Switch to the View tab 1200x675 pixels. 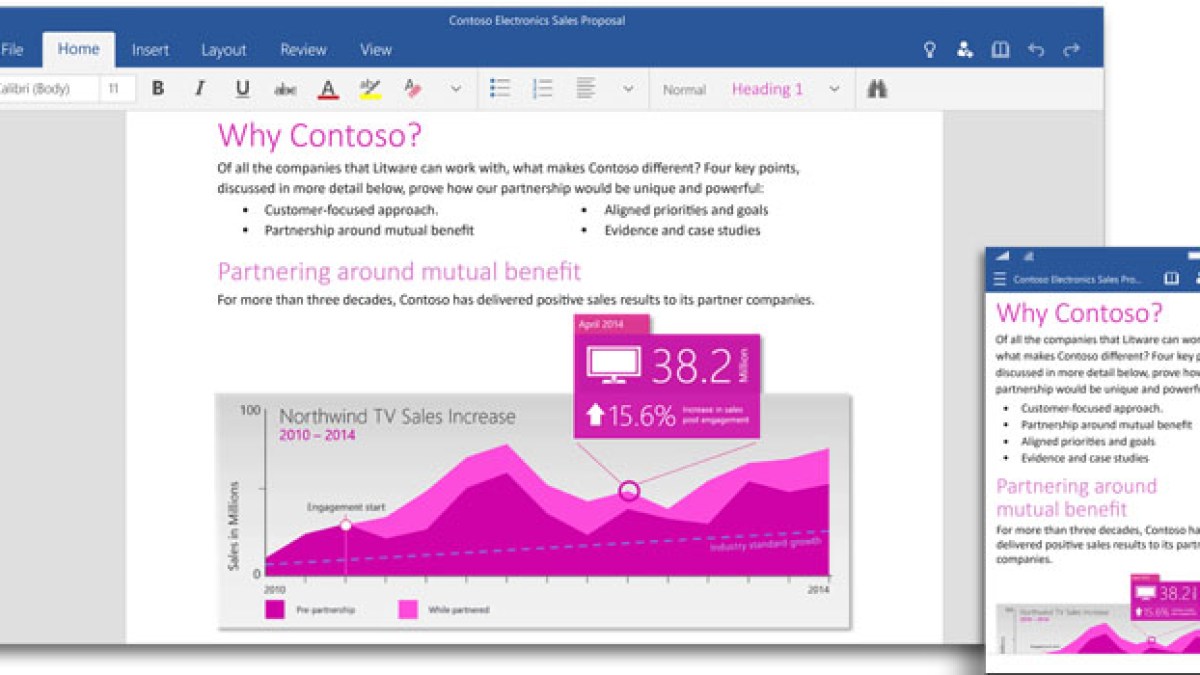[376, 49]
